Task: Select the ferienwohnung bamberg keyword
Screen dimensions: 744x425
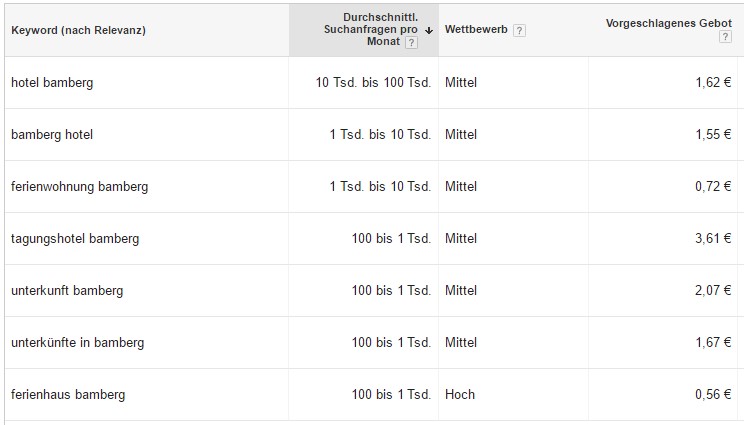Action: tap(80, 186)
